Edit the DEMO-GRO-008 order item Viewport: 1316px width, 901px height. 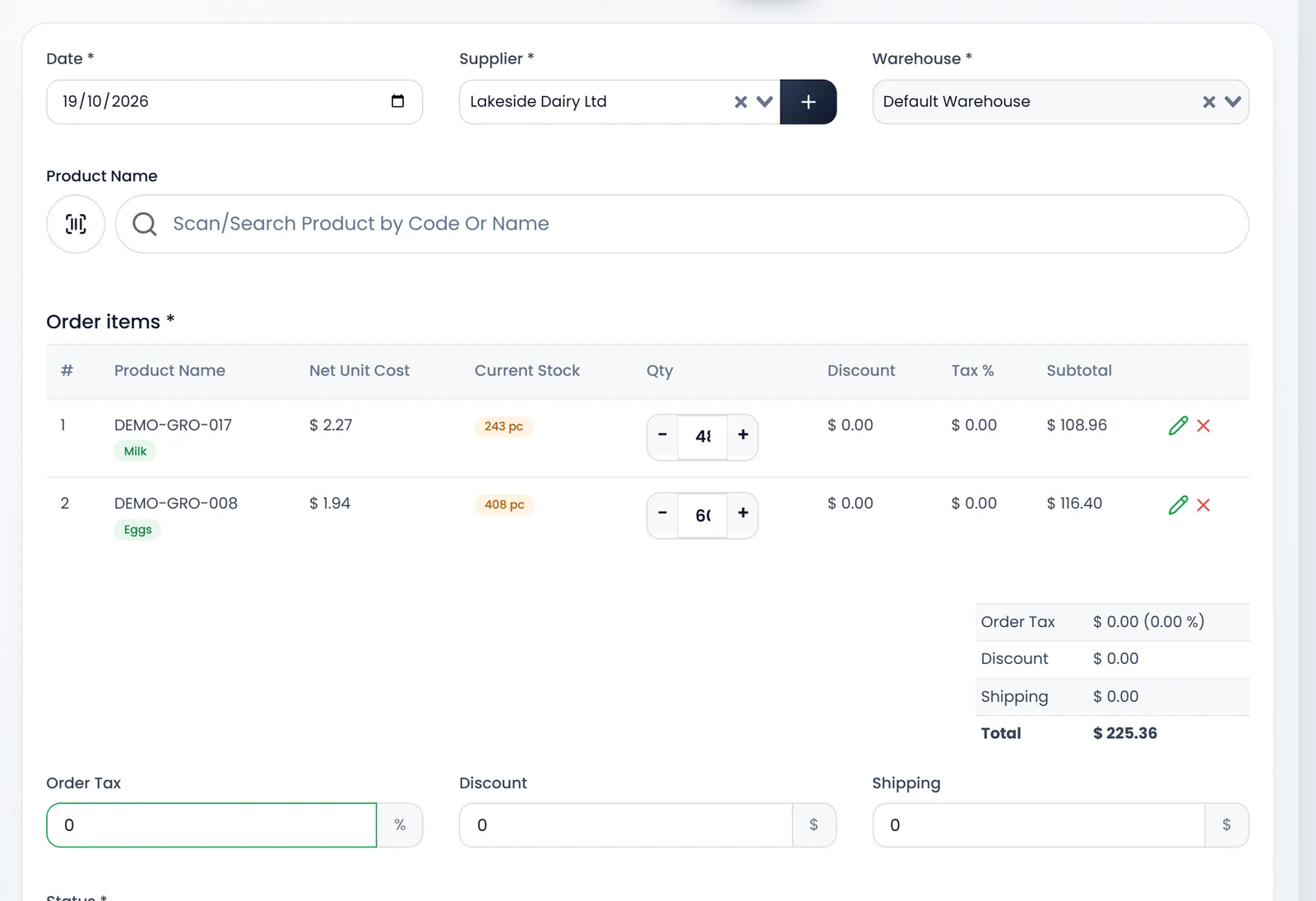point(1178,504)
